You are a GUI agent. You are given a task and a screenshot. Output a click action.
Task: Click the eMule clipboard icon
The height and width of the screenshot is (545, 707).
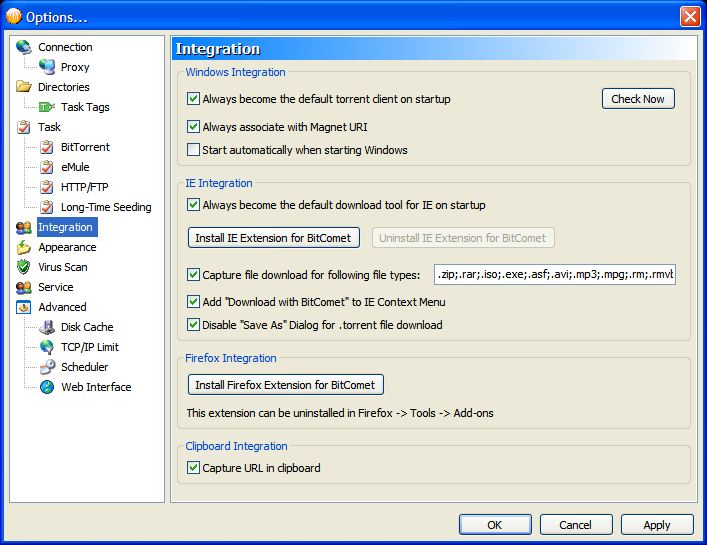[x=46, y=167]
